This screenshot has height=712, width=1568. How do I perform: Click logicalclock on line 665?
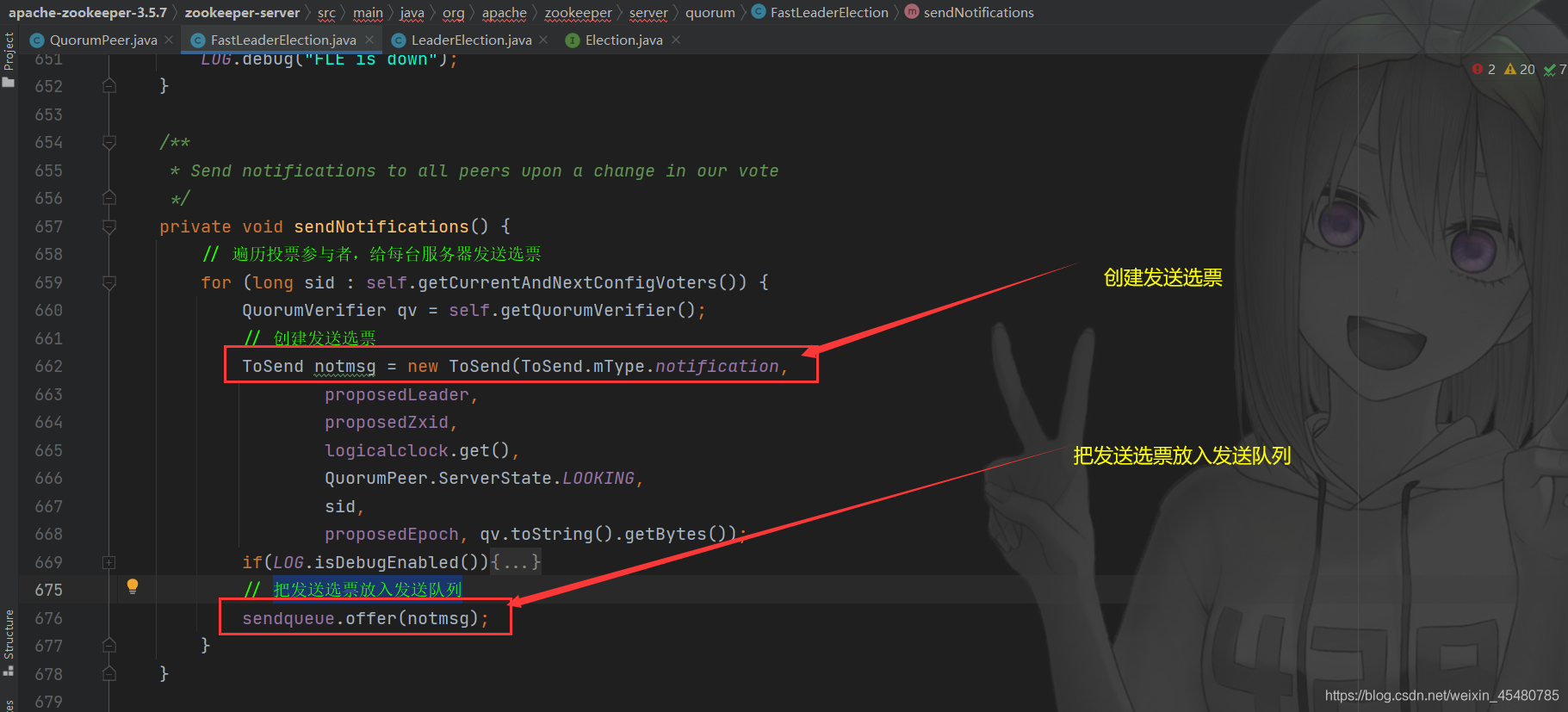point(387,450)
